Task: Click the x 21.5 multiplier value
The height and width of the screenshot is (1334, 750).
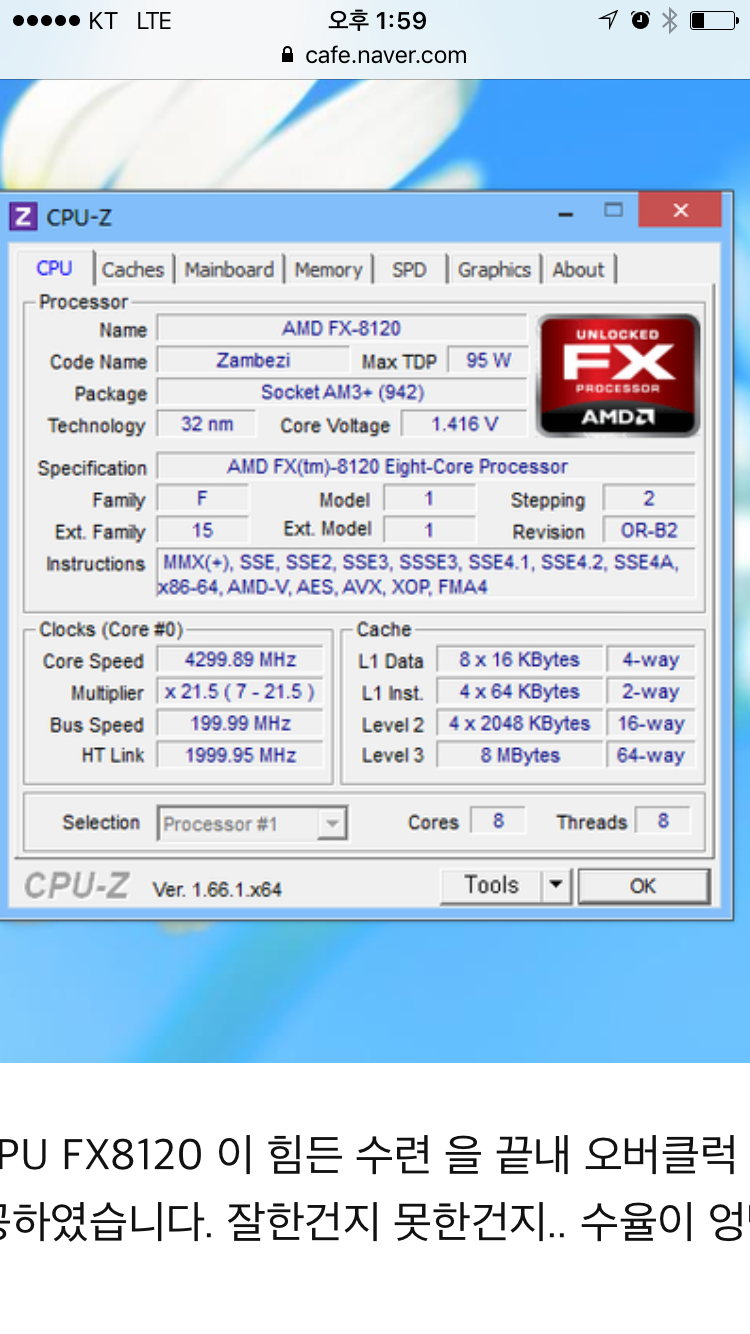Action: (x=240, y=692)
